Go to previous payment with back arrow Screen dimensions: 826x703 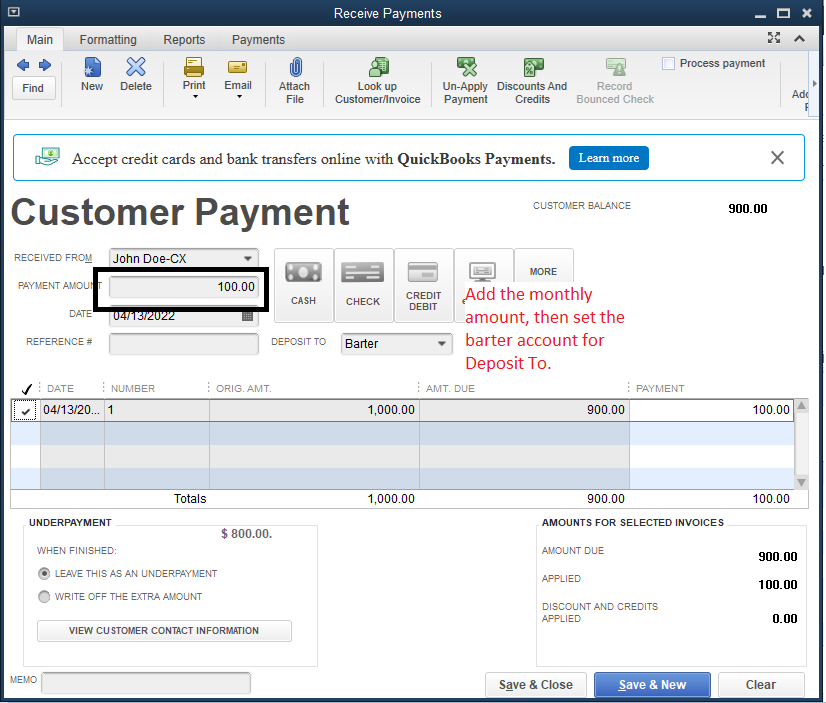[23, 65]
